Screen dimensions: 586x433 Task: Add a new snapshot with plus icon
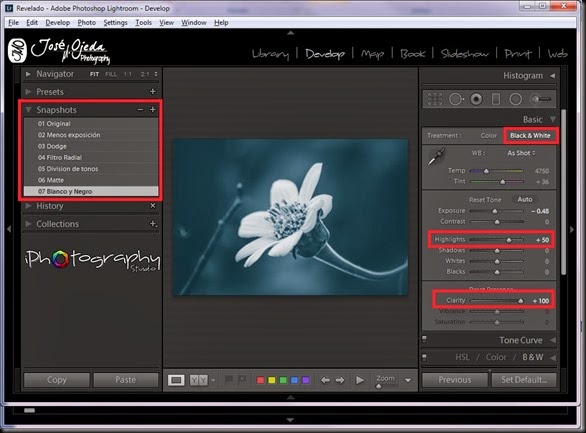[x=152, y=109]
